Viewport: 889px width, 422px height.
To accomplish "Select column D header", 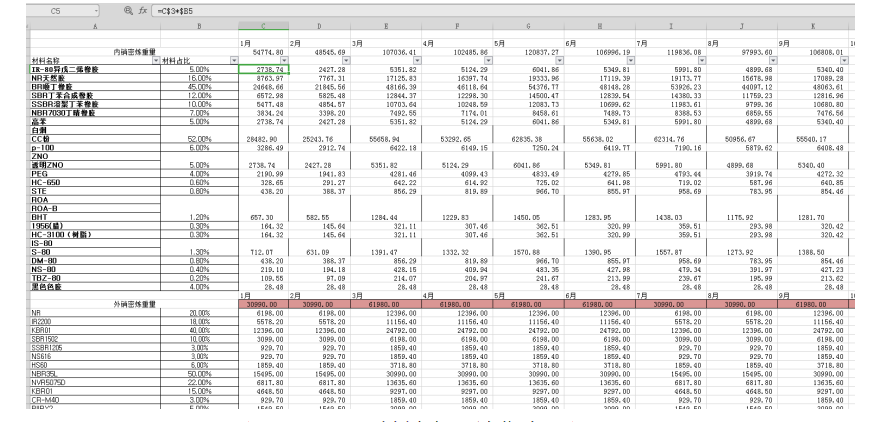I will [320, 26].
